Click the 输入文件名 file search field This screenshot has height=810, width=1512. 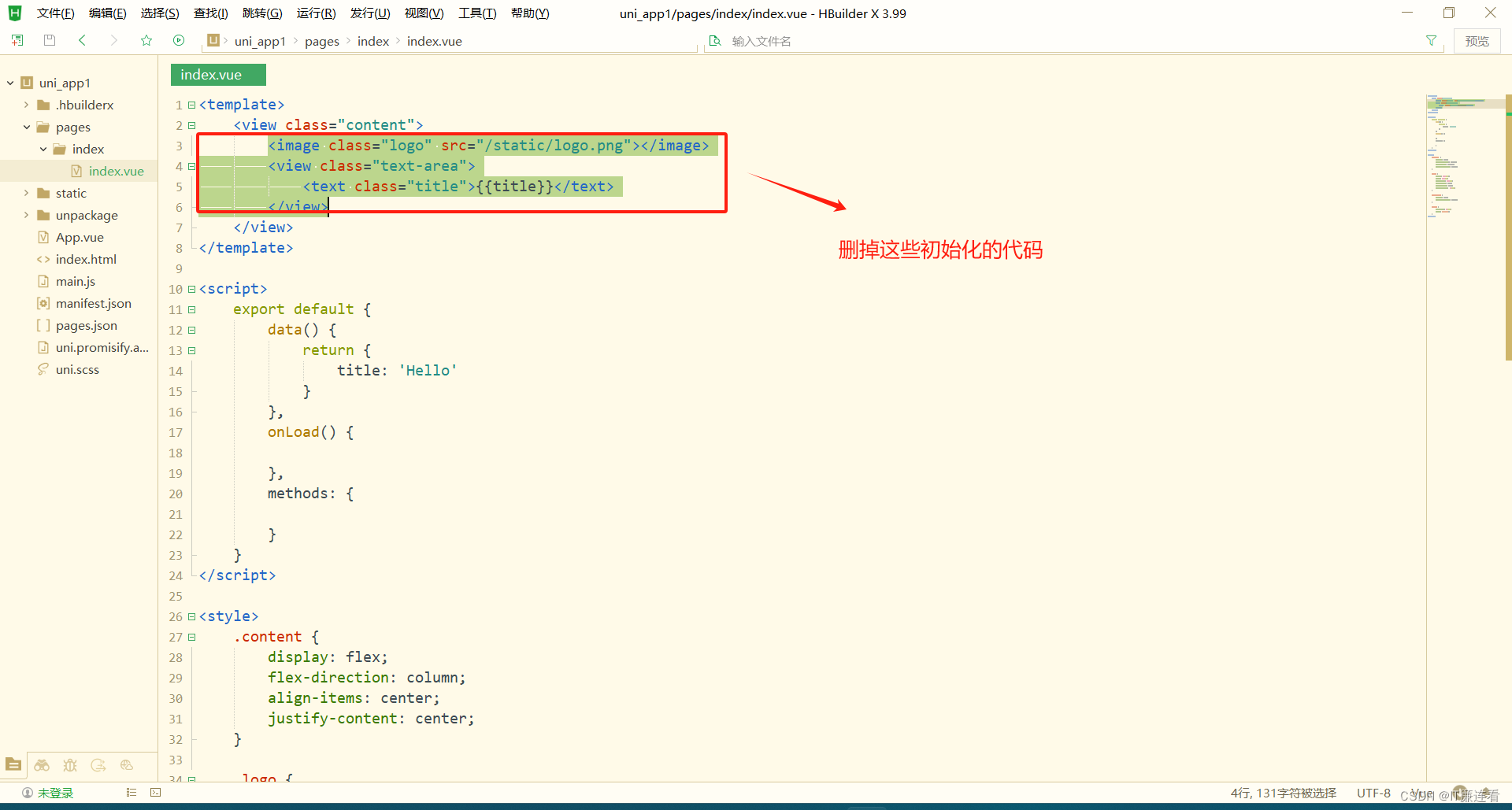coord(1075,41)
